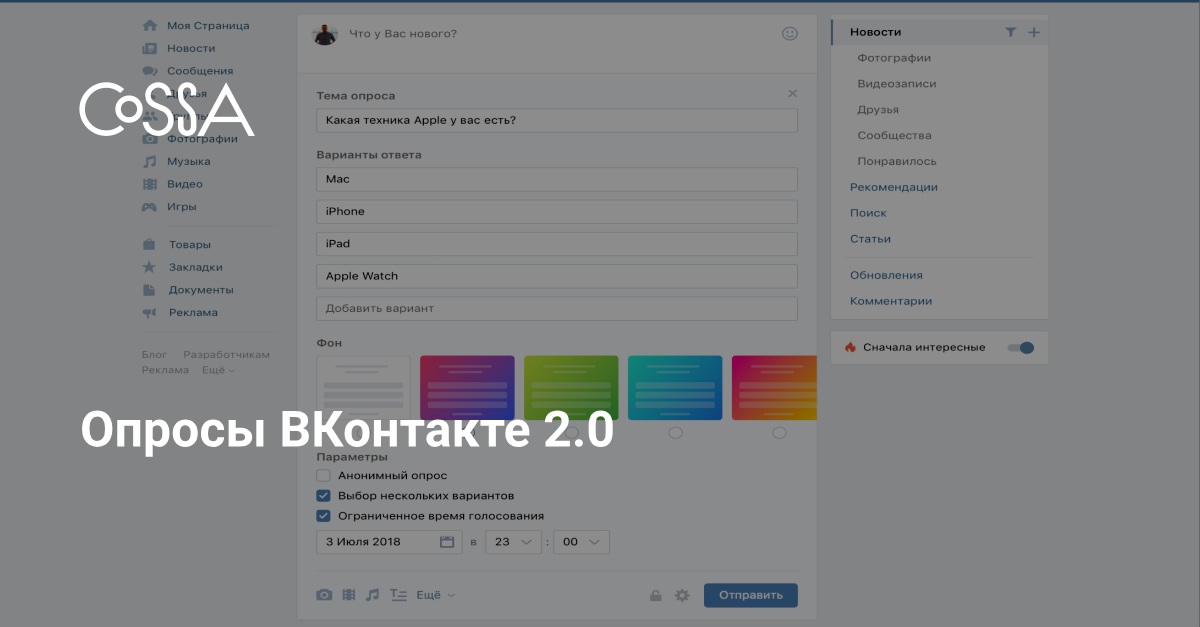Viewport: 1200px width, 627px height.
Task: Open the hour dropdown showing 23
Action: (512, 542)
